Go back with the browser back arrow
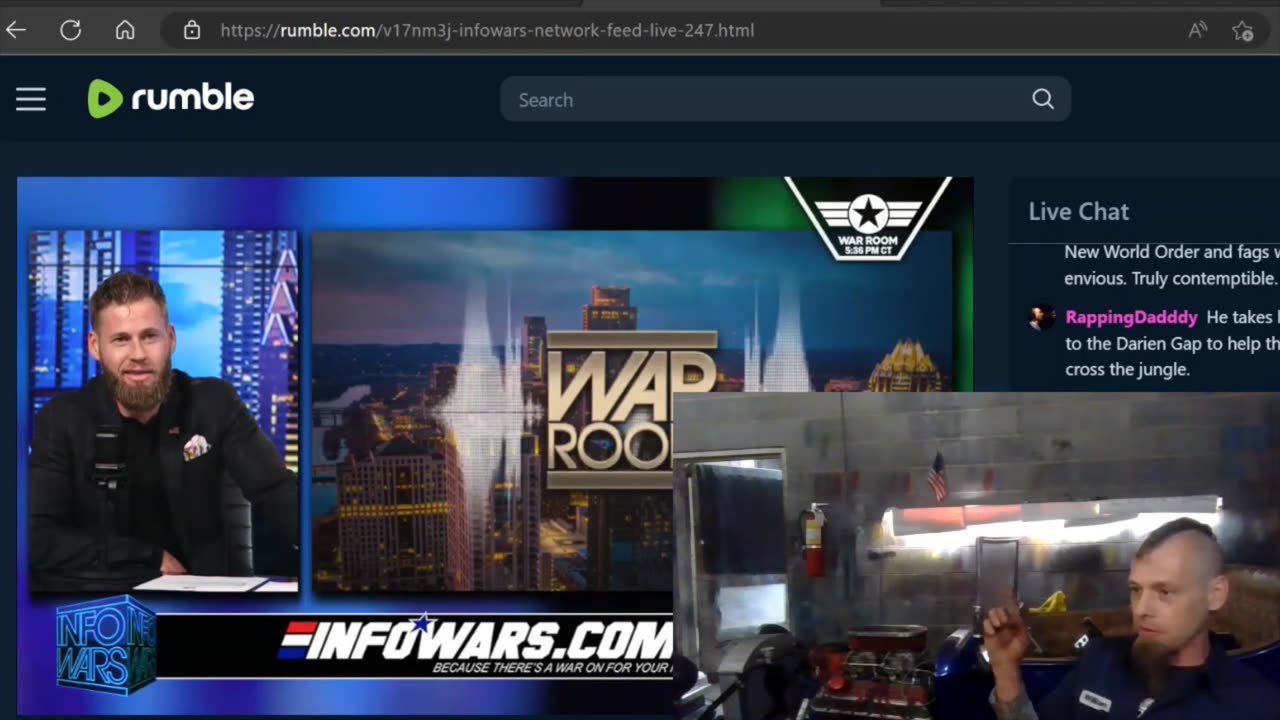Image resolution: width=1280 pixels, height=720 pixels. click(x=16, y=30)
